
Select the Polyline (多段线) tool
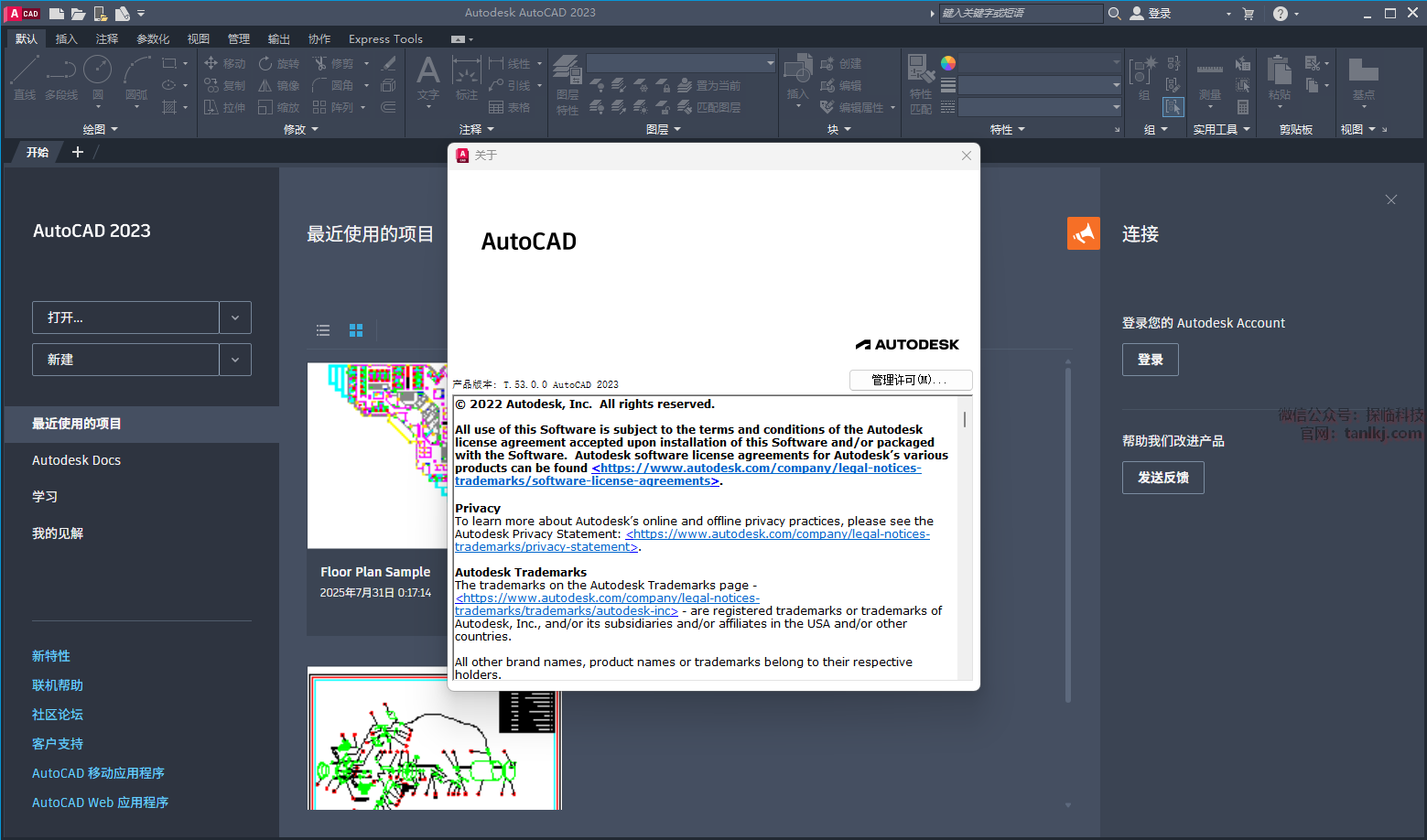(61, 77)
